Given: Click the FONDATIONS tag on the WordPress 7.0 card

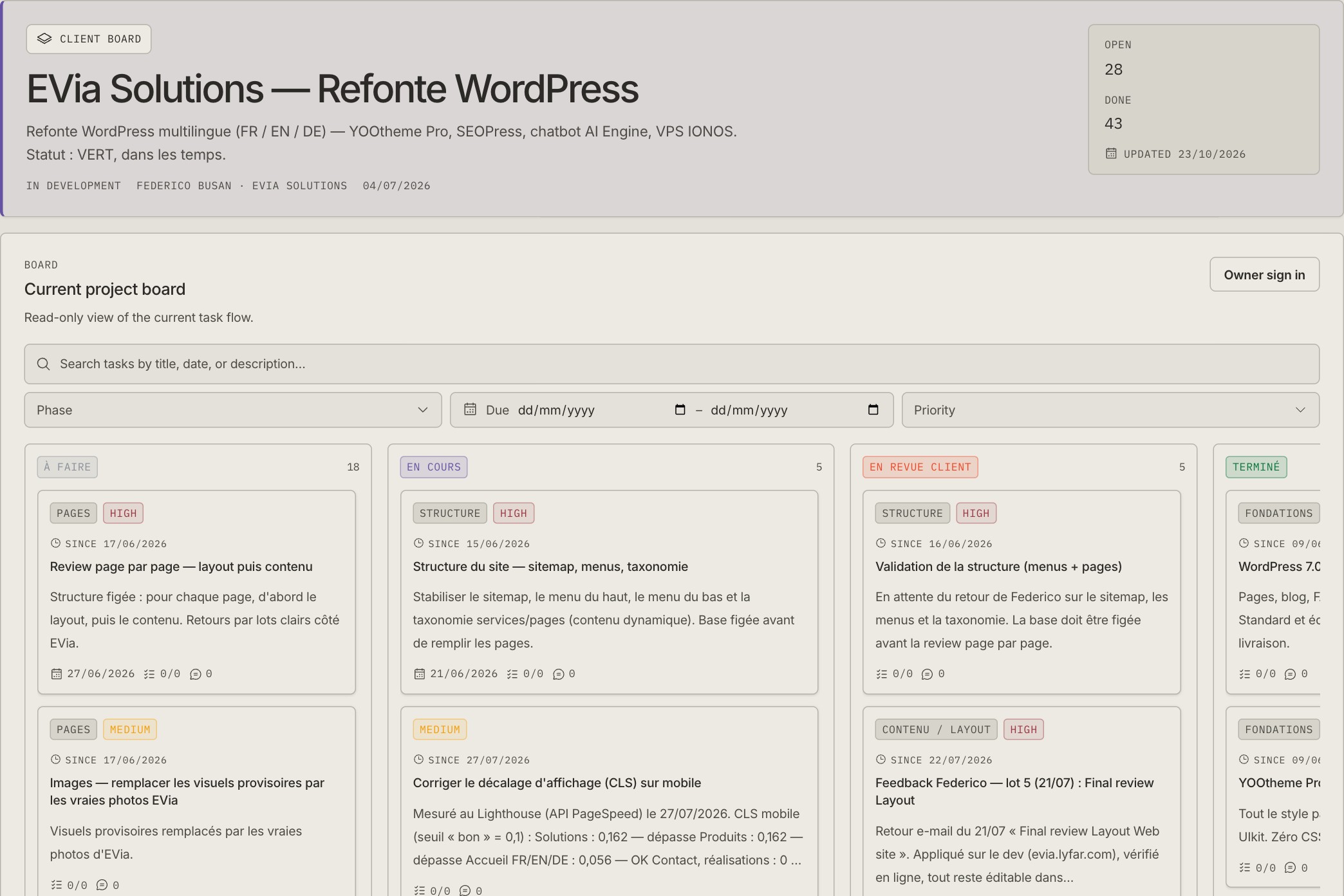Looking at the screenshot, I should click(x=1279, y=513).
